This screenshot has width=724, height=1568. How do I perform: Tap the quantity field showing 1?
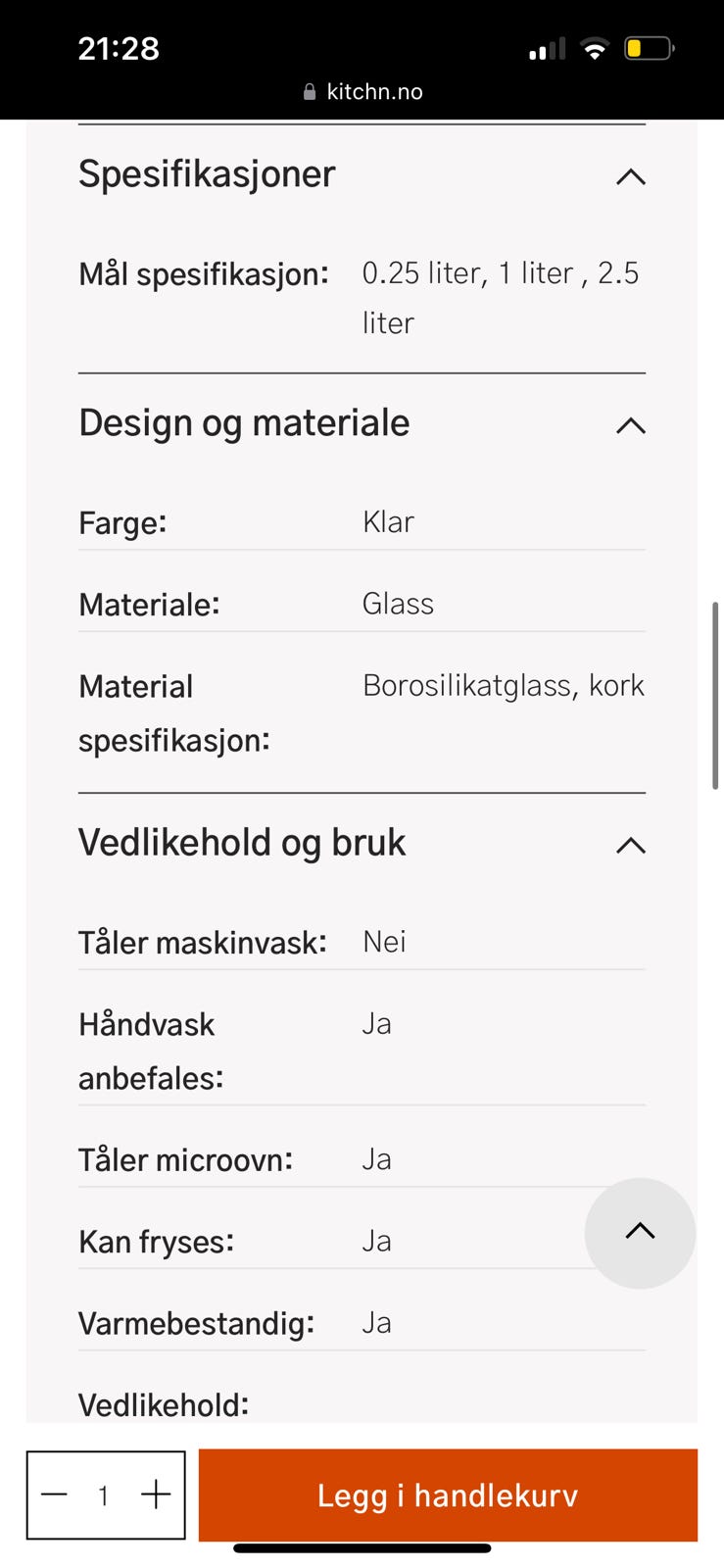104,1495
